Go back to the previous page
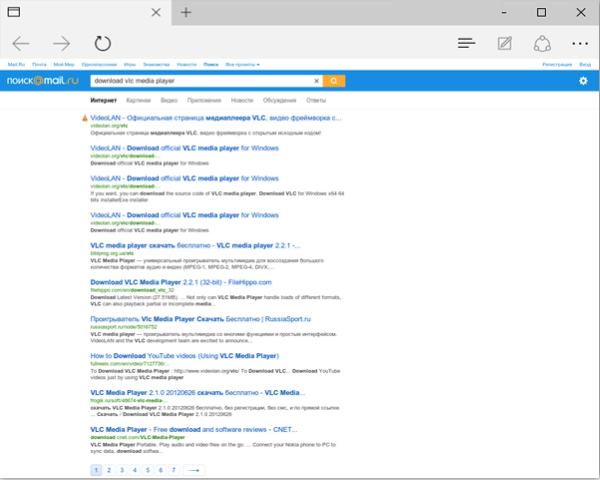 click(x=21, y=44)
